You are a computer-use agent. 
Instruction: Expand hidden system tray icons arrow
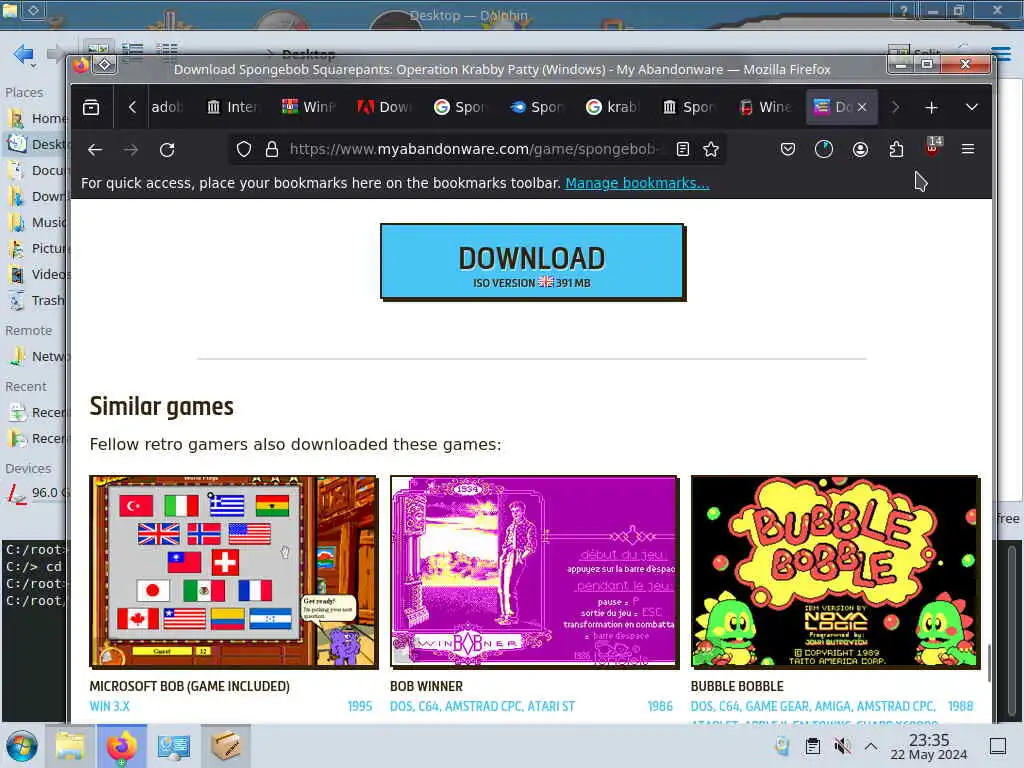point(871,746)
